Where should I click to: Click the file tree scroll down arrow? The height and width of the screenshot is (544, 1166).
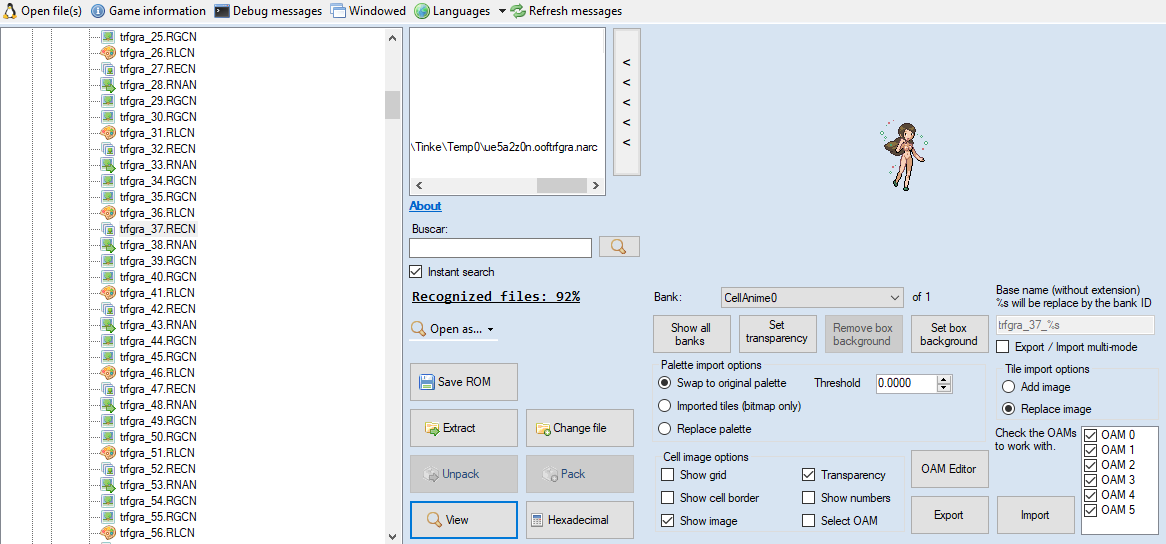coord(393,535)
